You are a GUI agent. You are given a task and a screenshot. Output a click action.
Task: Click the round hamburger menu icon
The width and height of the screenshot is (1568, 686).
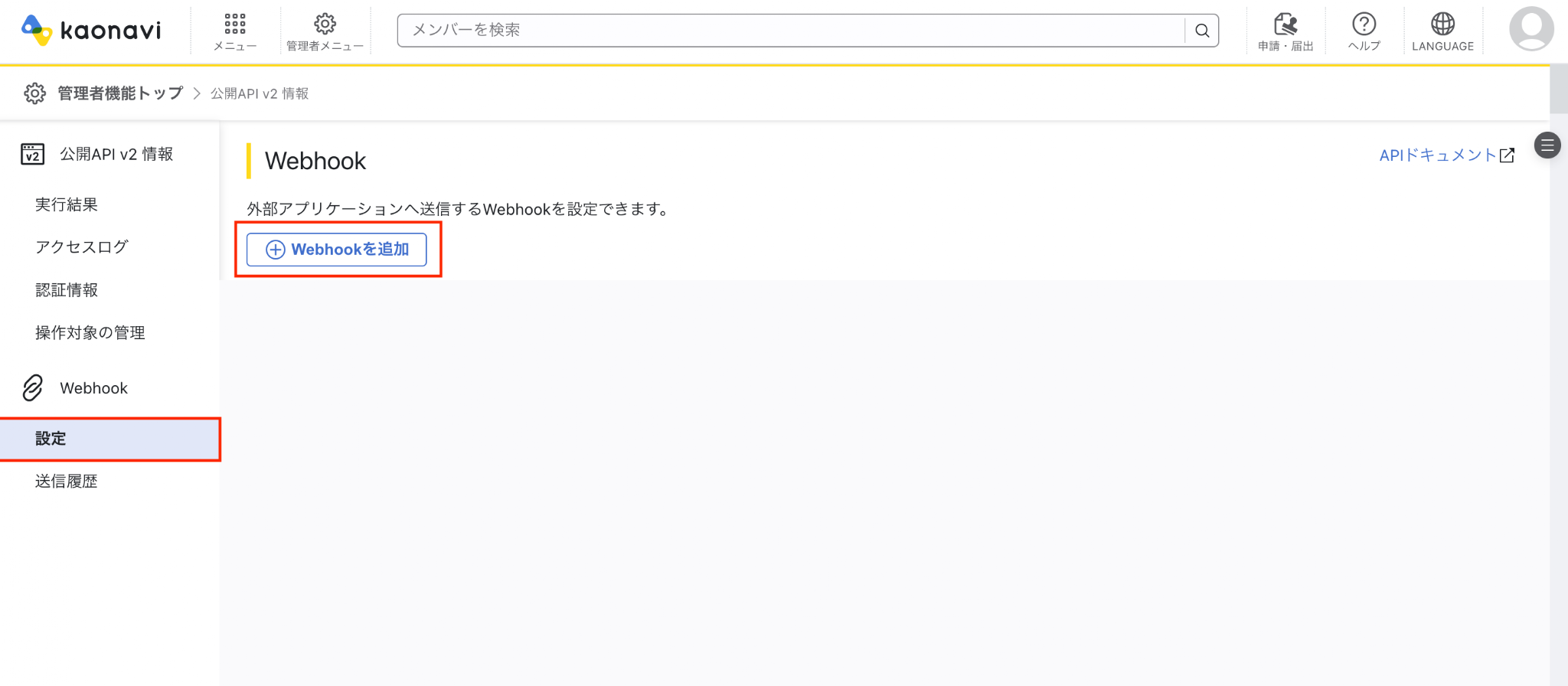(x=1547, y=145)
